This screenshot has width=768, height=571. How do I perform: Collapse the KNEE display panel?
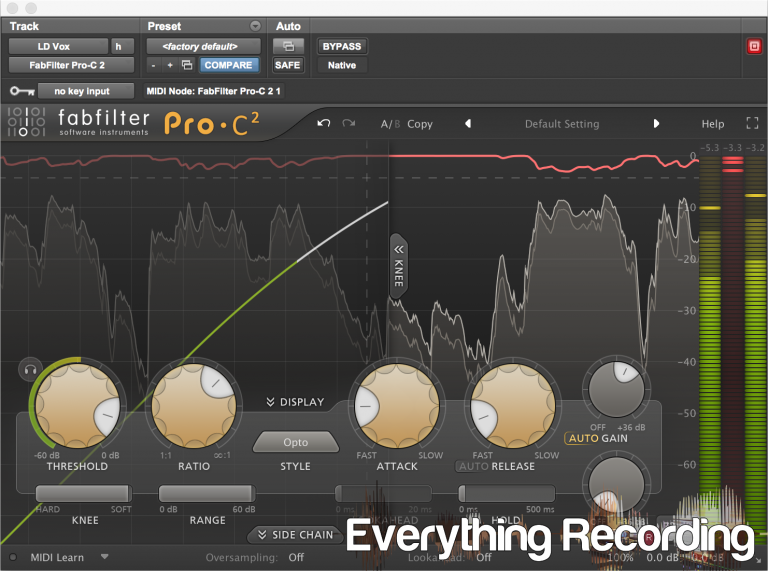click(x=398, y=267)
